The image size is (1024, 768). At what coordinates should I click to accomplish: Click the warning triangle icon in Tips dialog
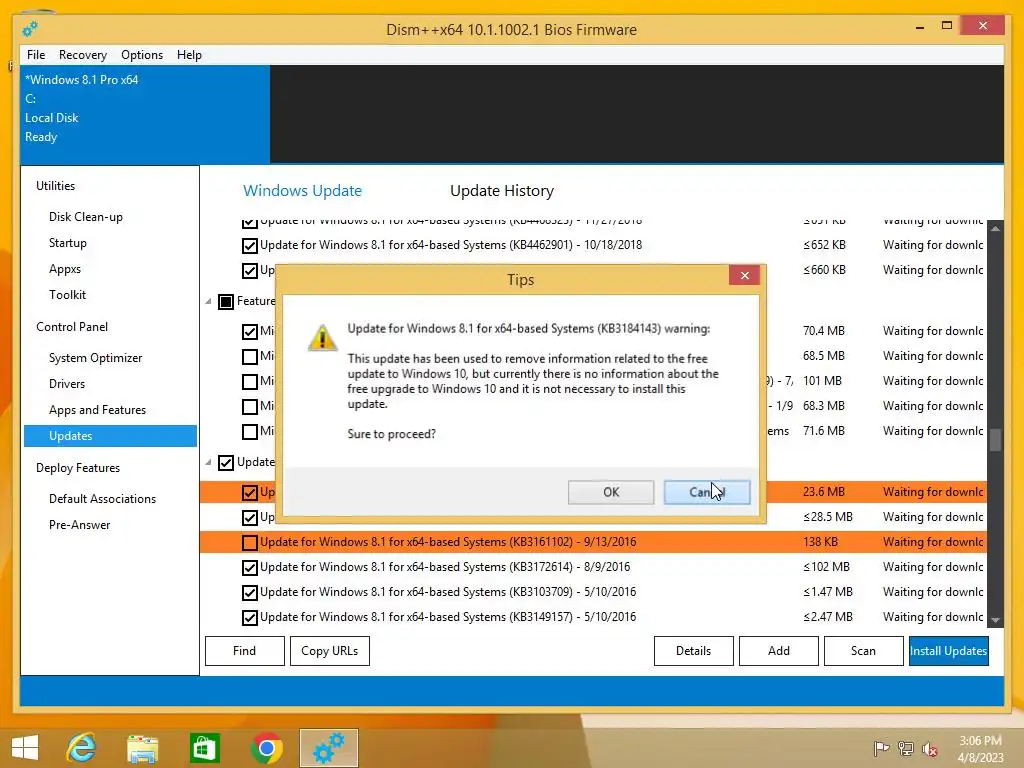(323, 338)
